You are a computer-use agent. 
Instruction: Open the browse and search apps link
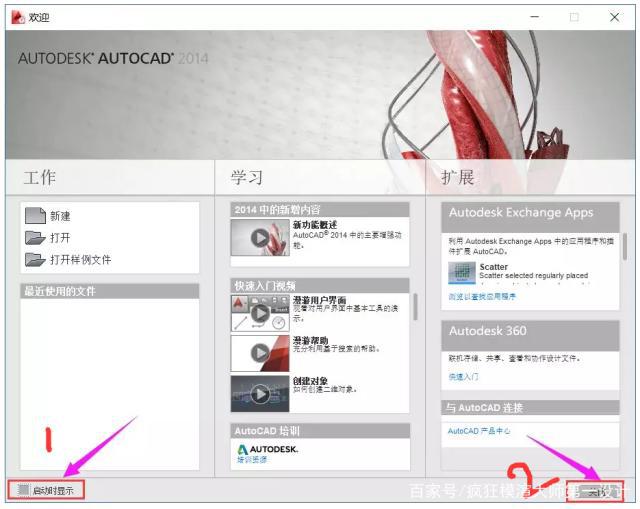(x=482, y=297)
